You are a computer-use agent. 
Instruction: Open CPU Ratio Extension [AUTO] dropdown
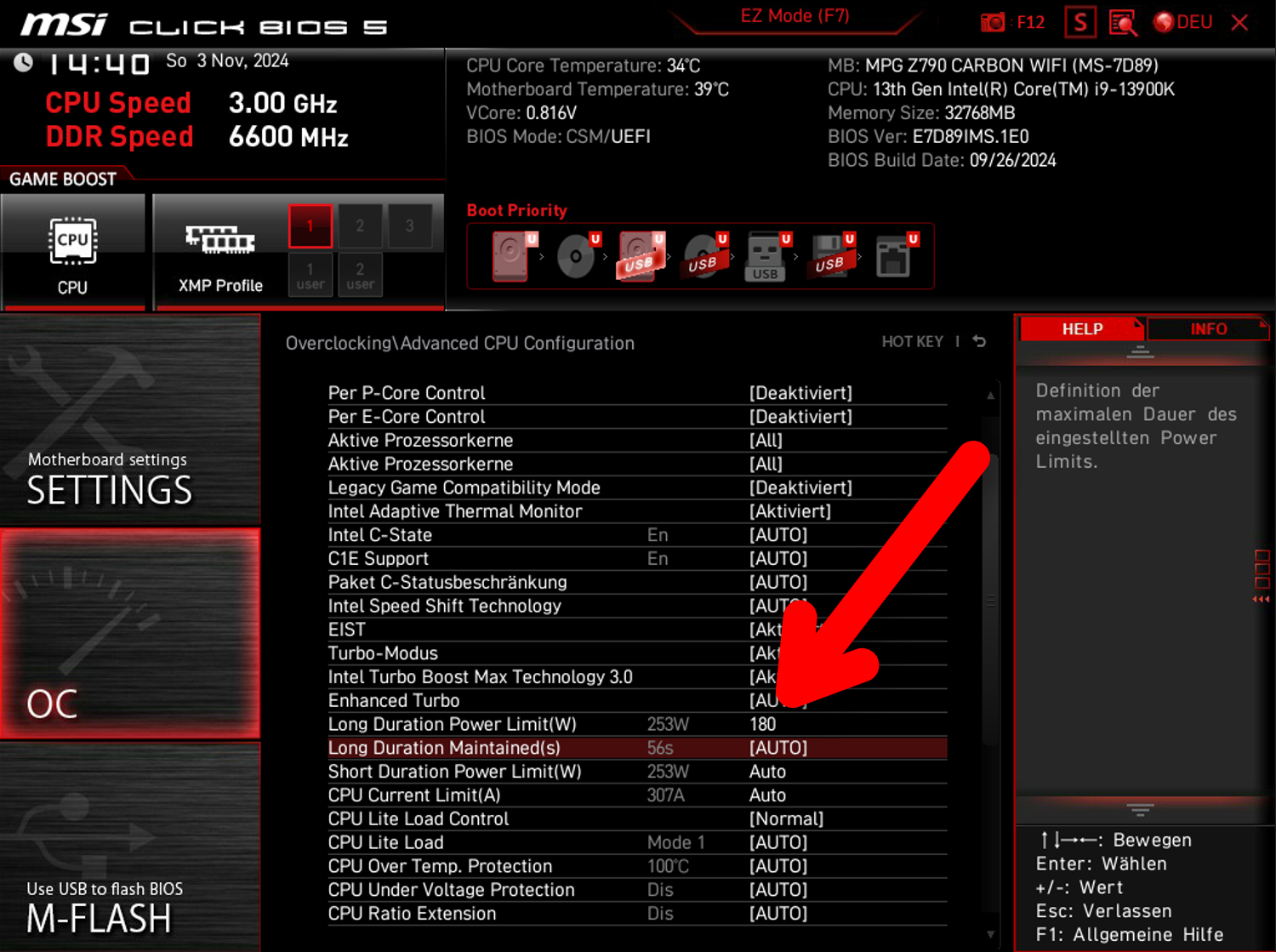[778, 914]
